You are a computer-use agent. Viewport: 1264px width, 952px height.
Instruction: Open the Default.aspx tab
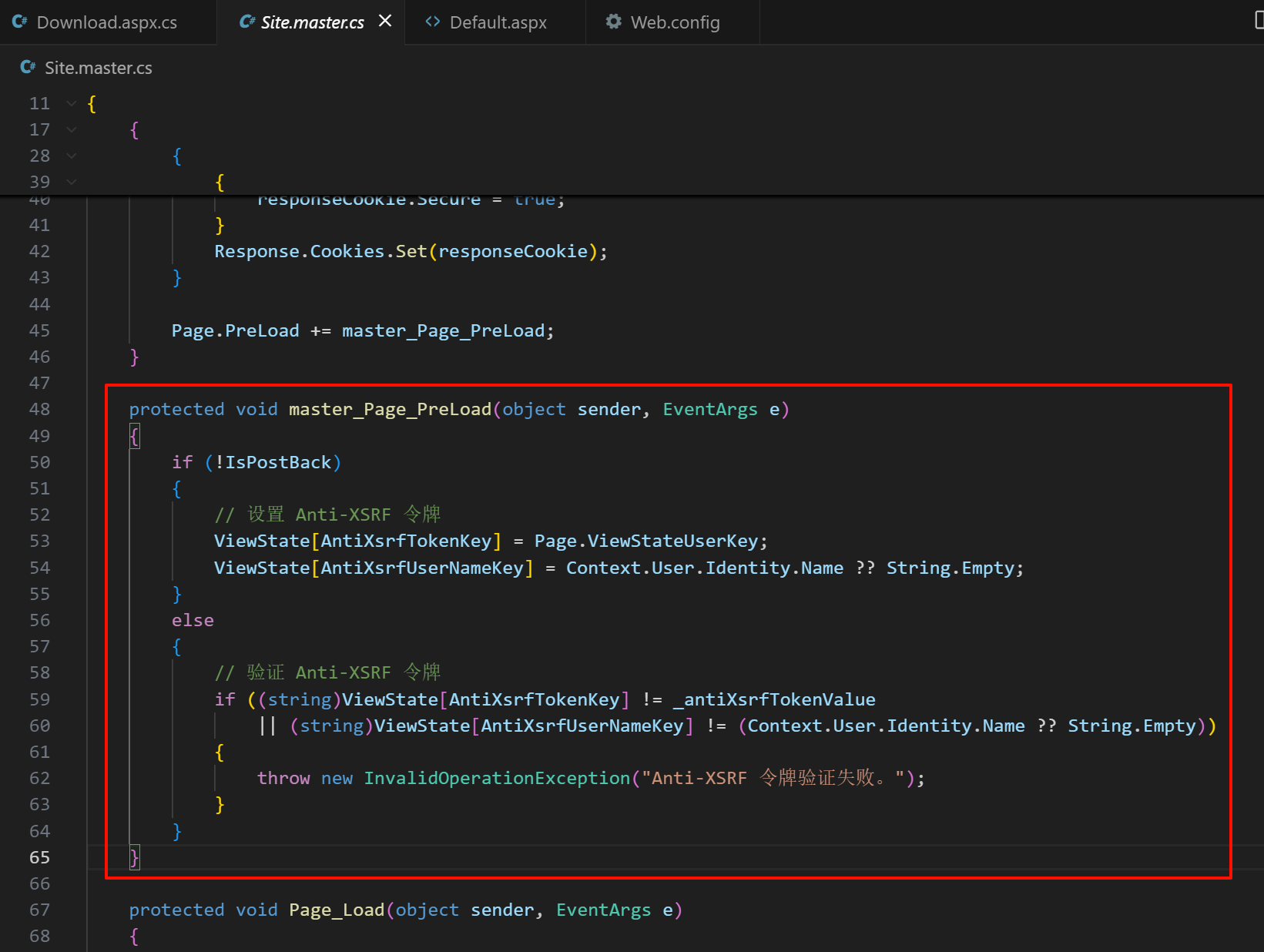(x=498, y=22)
